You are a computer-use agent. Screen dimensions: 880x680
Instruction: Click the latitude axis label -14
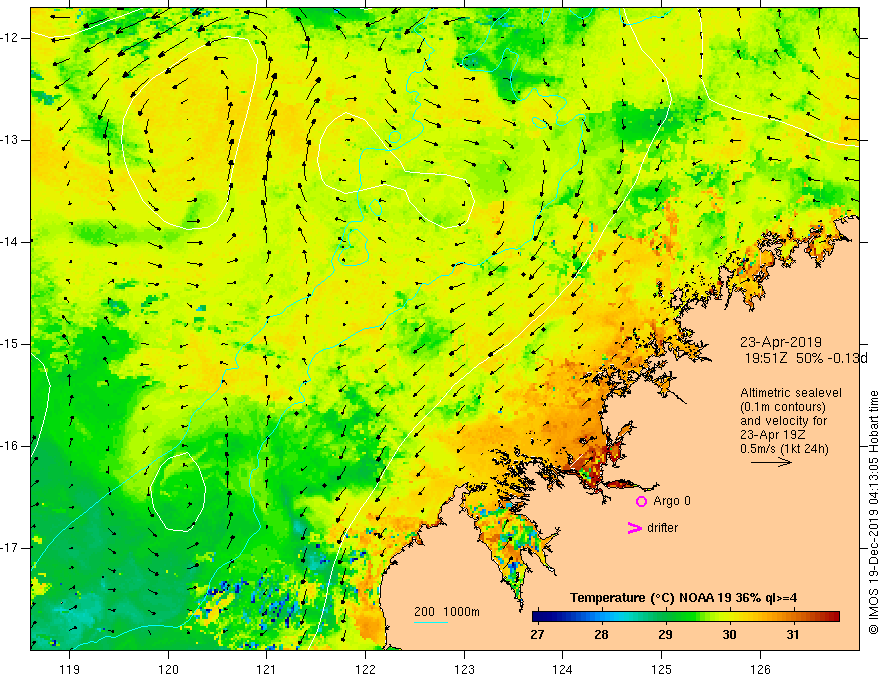tap(10, 242)
